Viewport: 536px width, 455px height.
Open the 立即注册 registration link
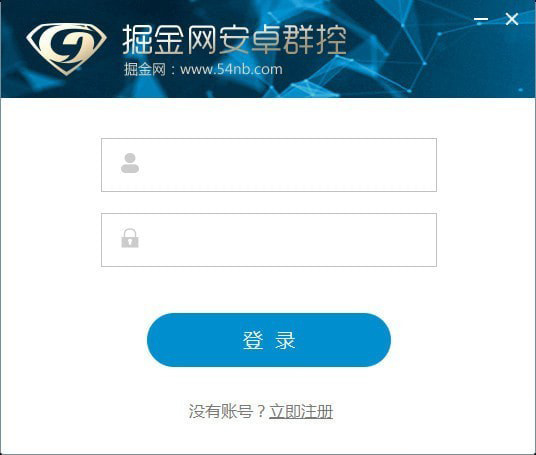click(301, 411)
